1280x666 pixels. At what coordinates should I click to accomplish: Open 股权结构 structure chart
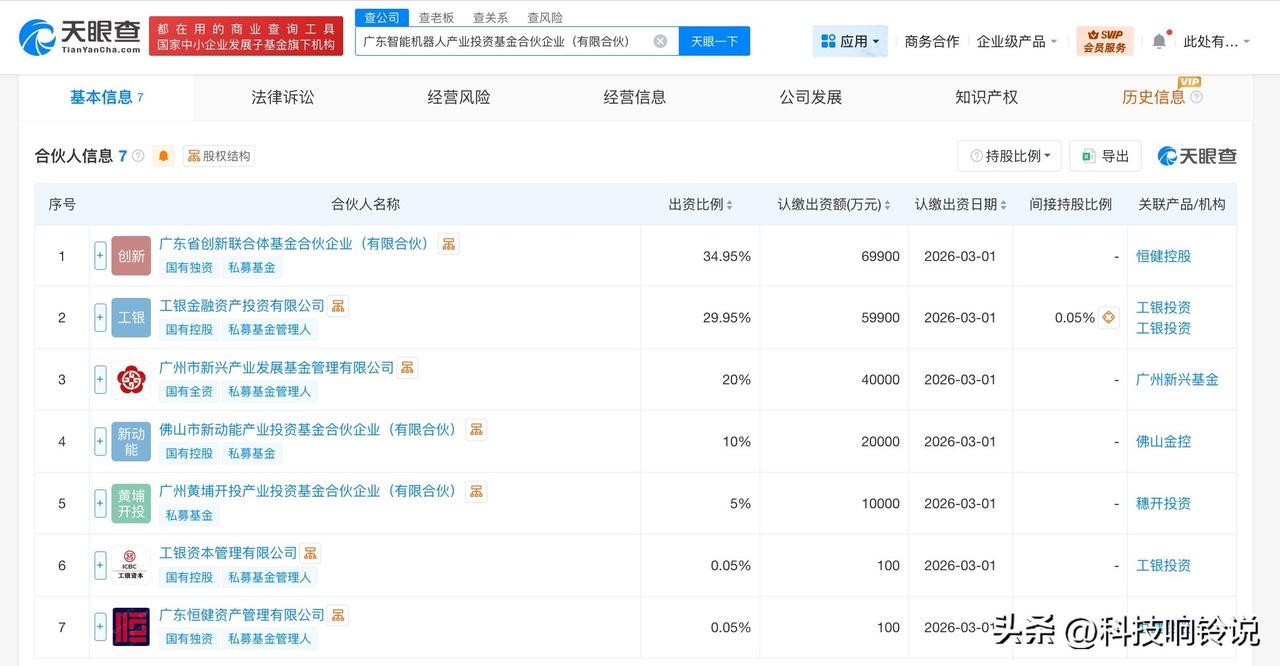click(218, 156)
